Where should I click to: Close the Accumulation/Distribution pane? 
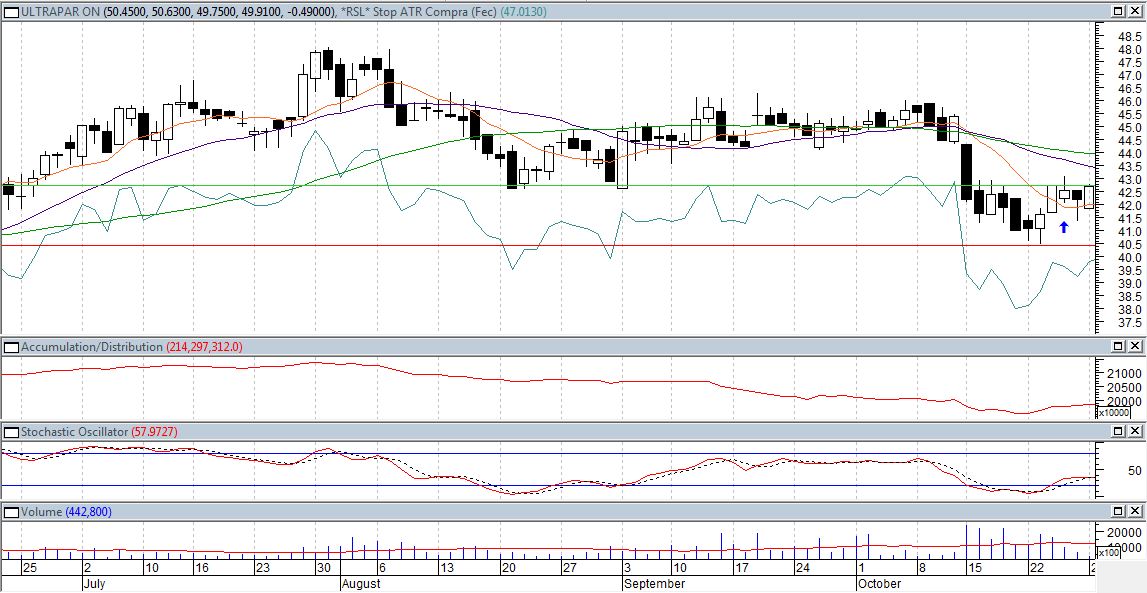[x=1136, y=347]
